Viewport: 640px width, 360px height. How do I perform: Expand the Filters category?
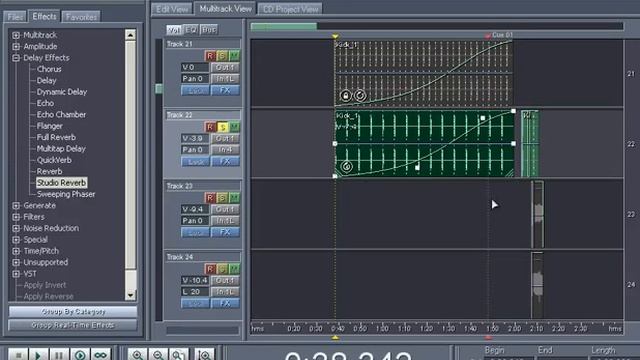(16, 217)
